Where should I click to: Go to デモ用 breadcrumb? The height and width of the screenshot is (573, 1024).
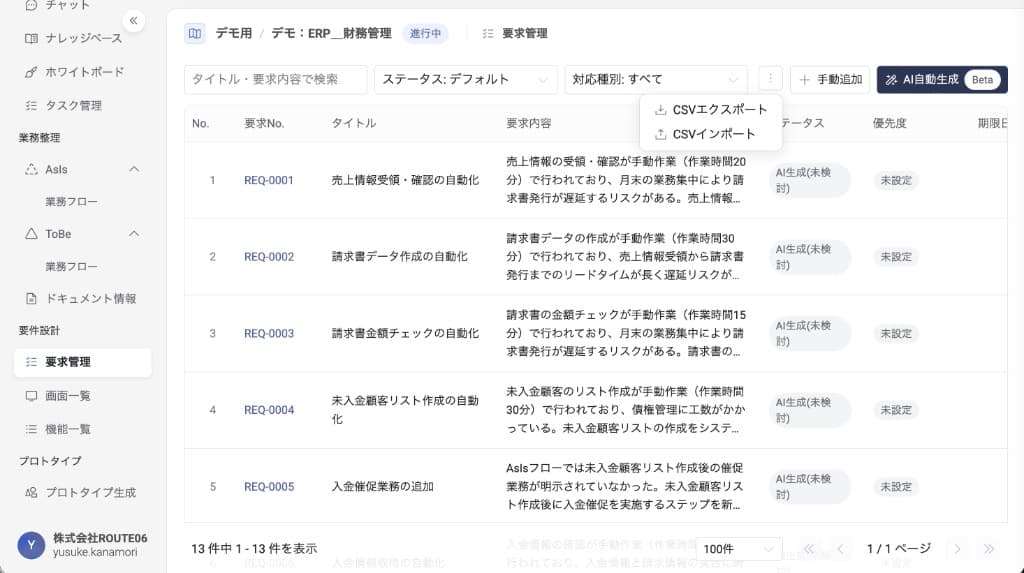[234, 33]
